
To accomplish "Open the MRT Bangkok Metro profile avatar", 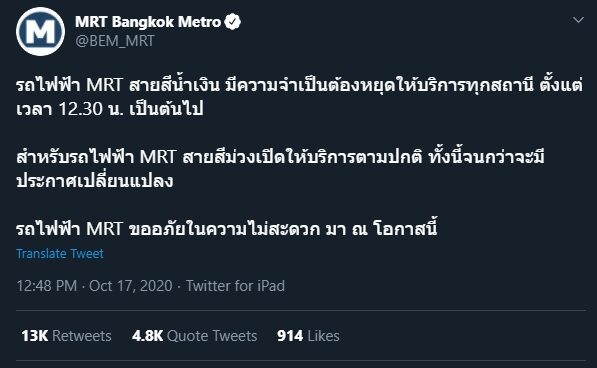I will tap(40, 32).
